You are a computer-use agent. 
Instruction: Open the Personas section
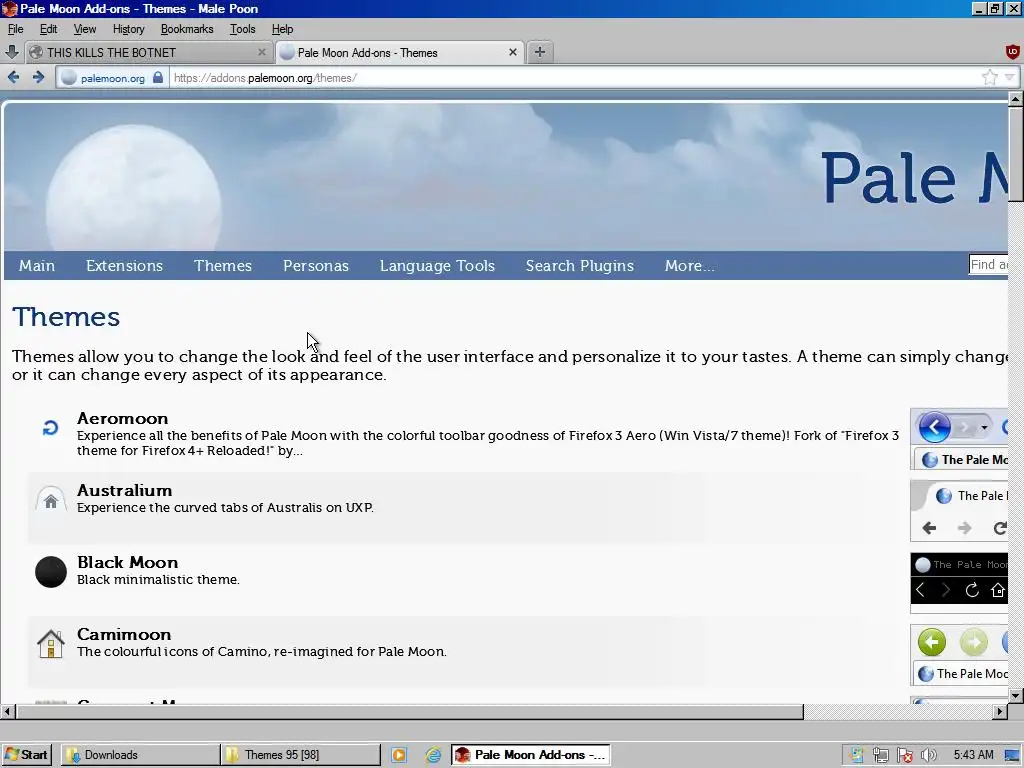pos(316,266)
